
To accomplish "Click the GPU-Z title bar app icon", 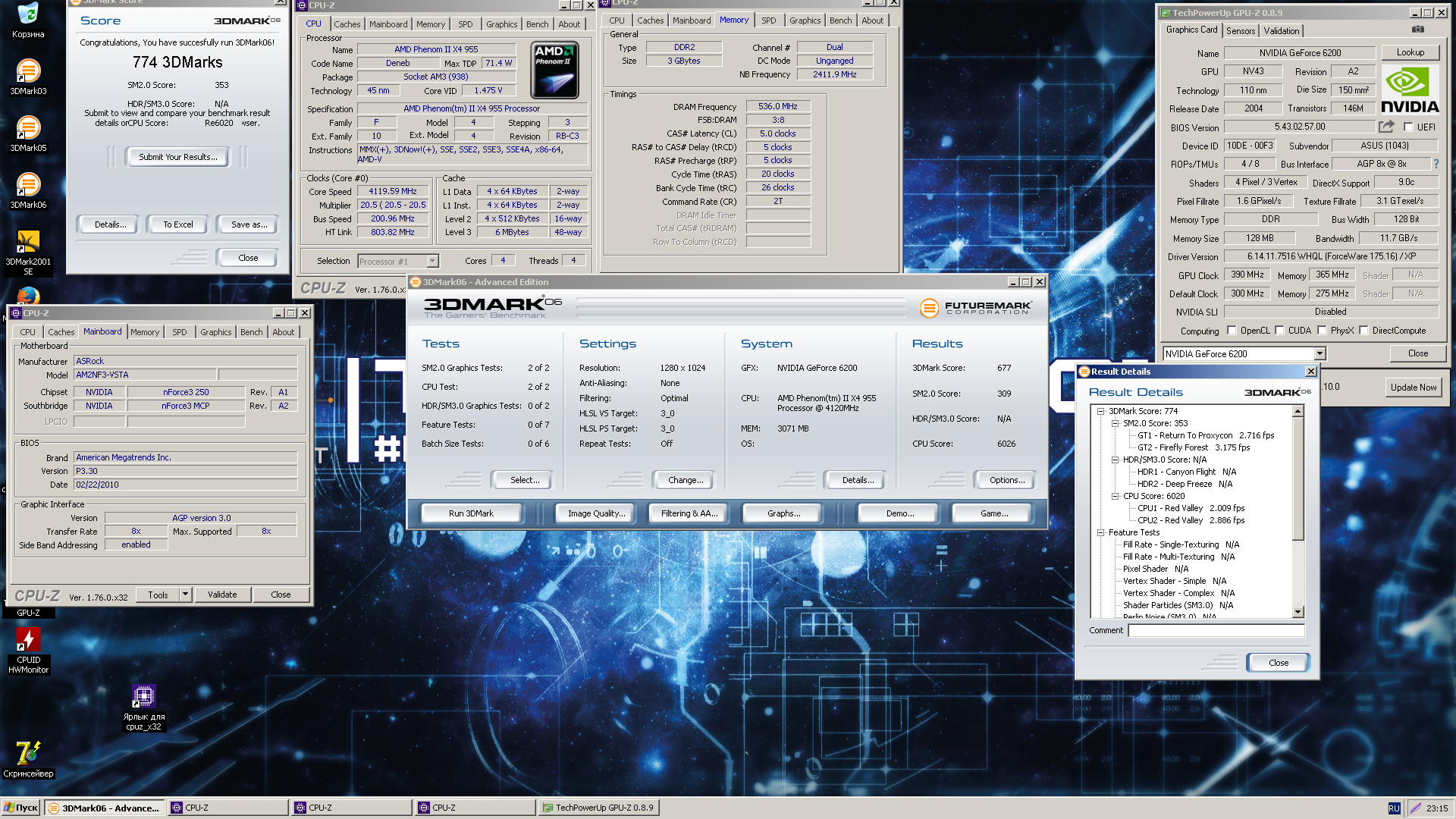I will [1164, 13].
